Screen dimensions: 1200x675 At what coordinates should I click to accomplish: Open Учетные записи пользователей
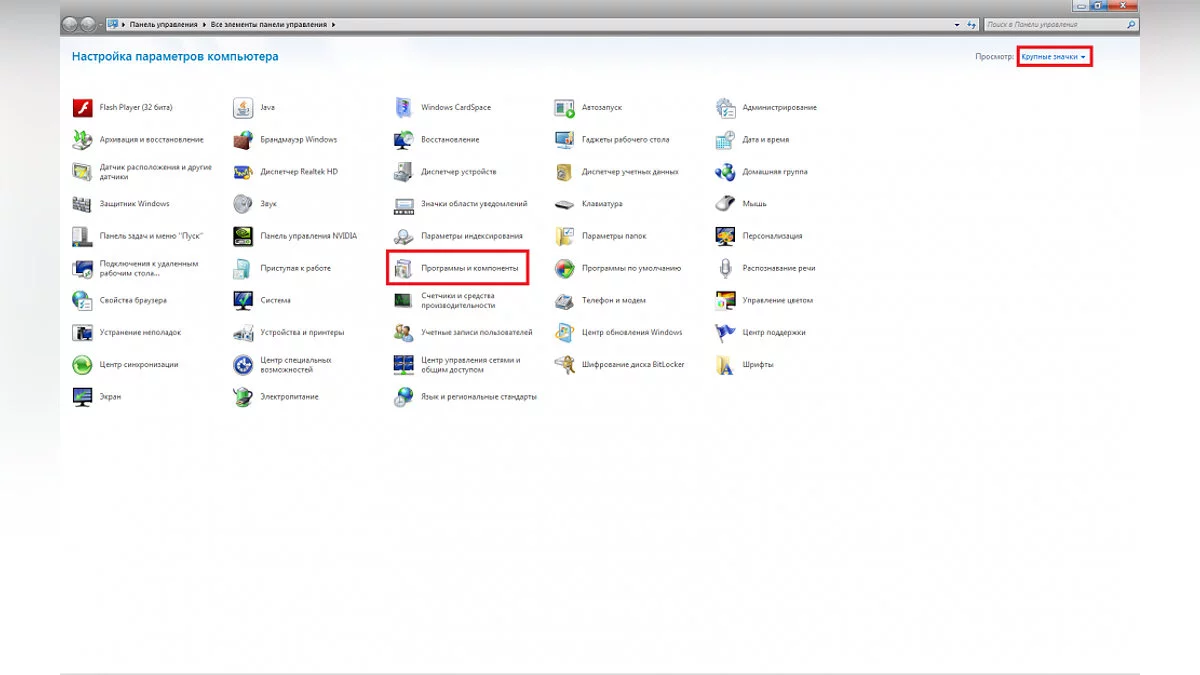click(476, 332)
